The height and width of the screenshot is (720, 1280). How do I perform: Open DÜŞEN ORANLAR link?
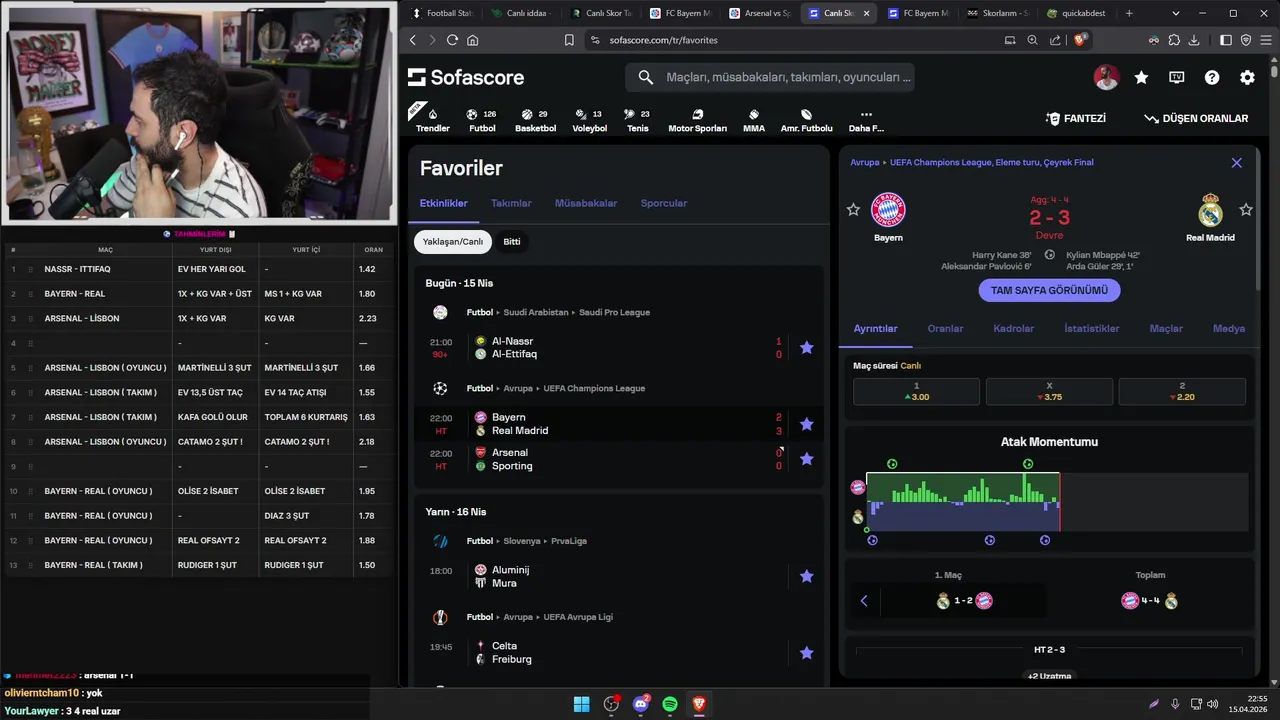pos(1196,118)
